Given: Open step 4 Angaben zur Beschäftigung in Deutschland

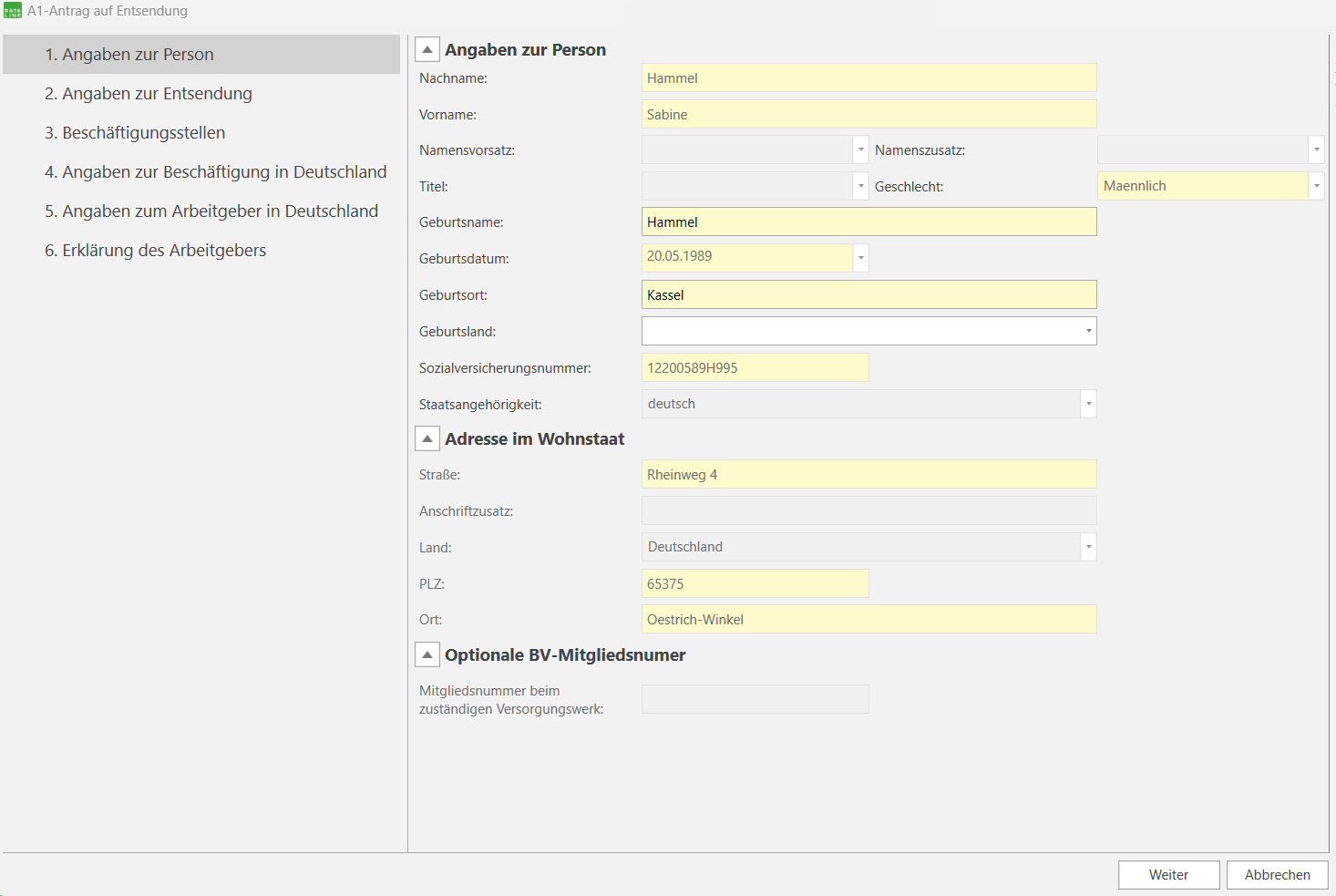Looking at the screenshot, I should [x=216, y=172].
